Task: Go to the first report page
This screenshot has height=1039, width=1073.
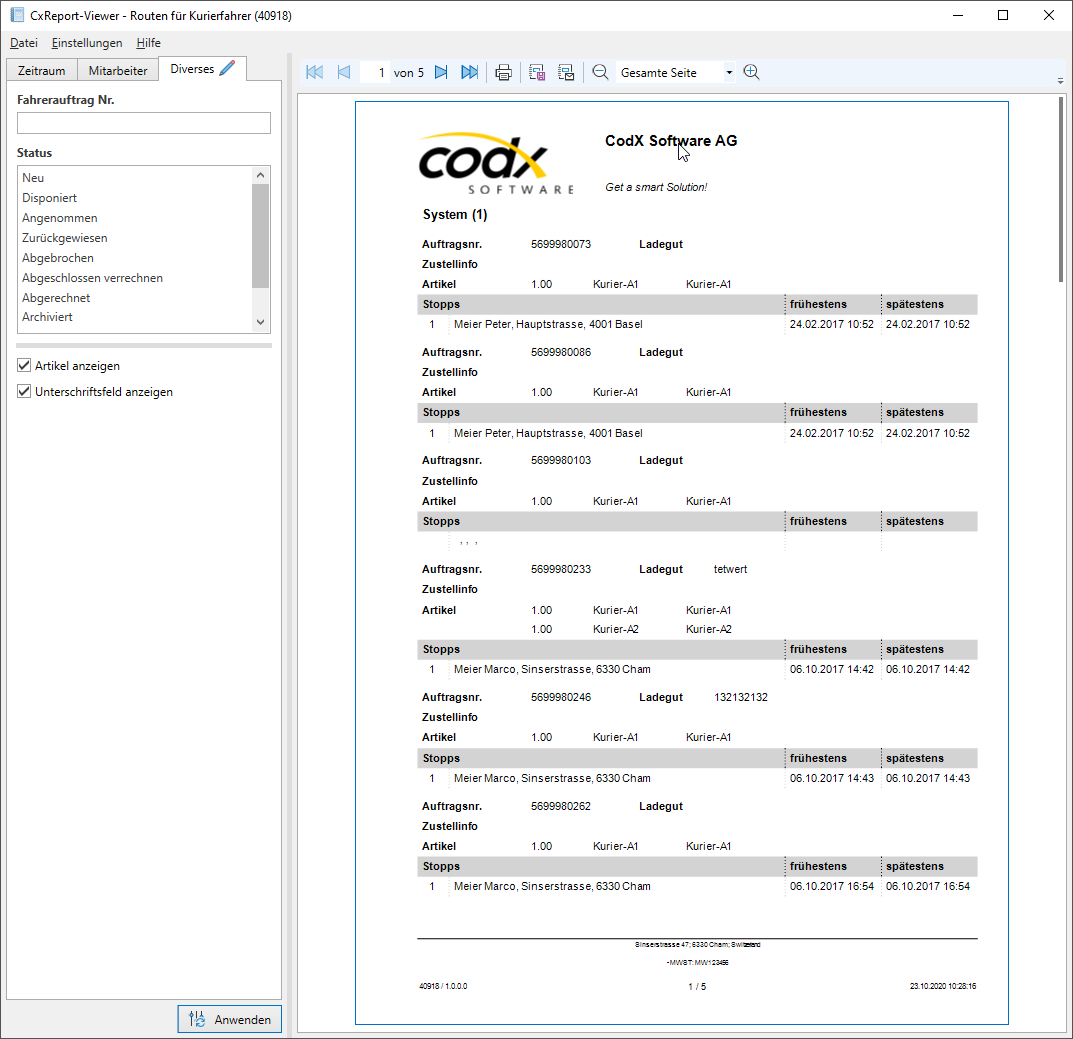Action: (315, 72)
